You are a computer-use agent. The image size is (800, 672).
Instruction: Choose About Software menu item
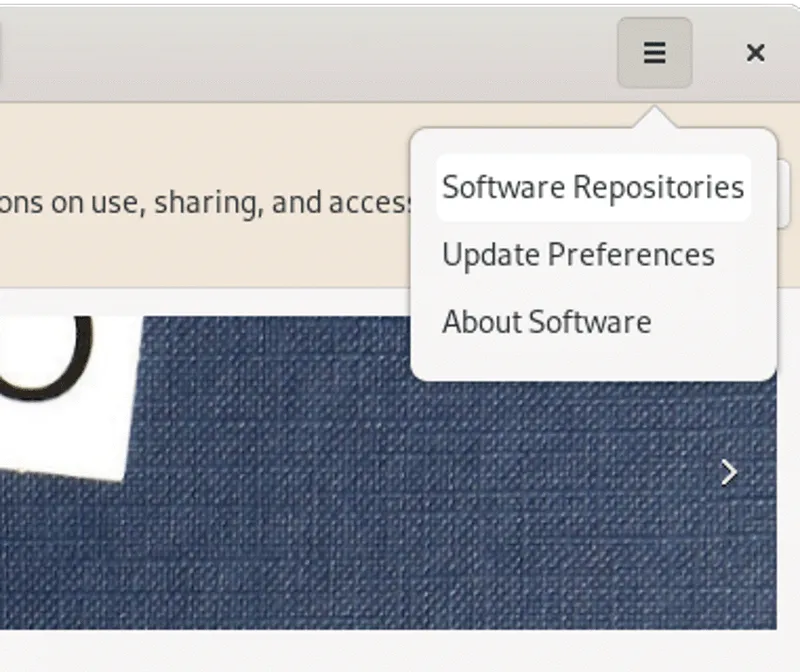click(x=593, y=322)
